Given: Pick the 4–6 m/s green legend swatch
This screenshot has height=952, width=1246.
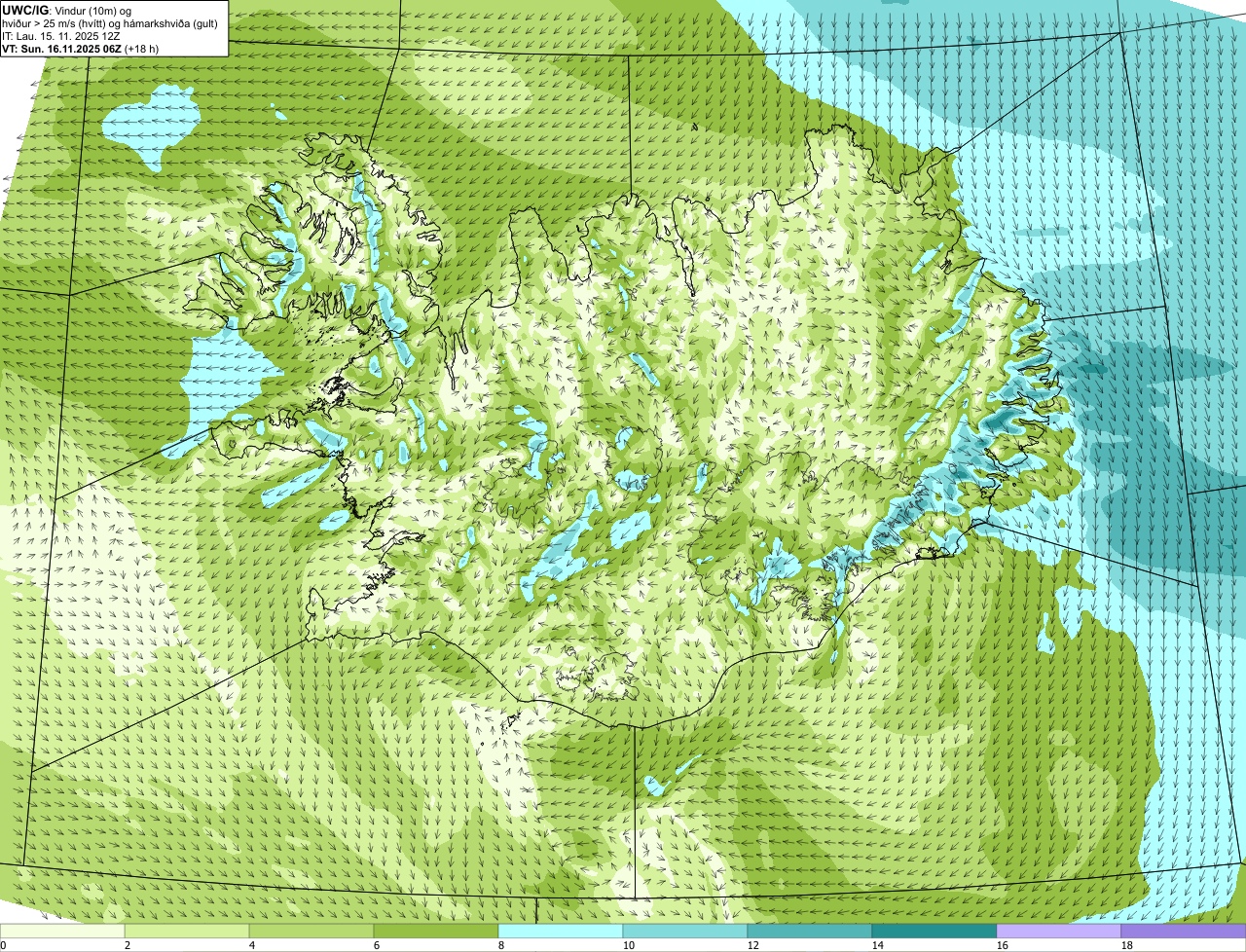Looking at the screenshot, I should (311, 931).
